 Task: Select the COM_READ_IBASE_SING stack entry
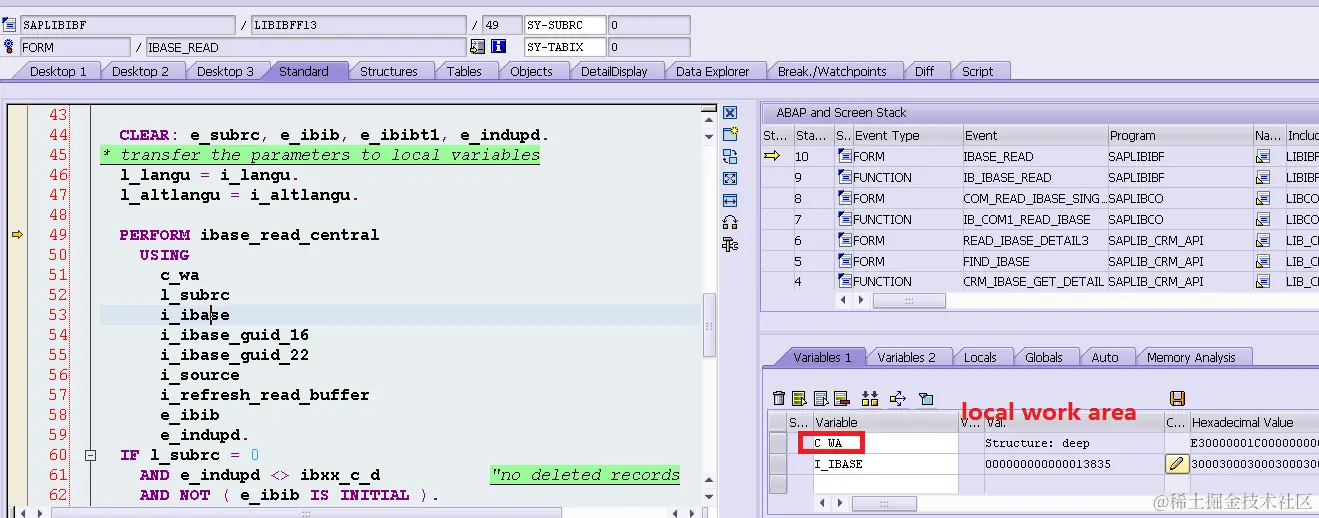pyautogui.click(x=1035, y=198)
